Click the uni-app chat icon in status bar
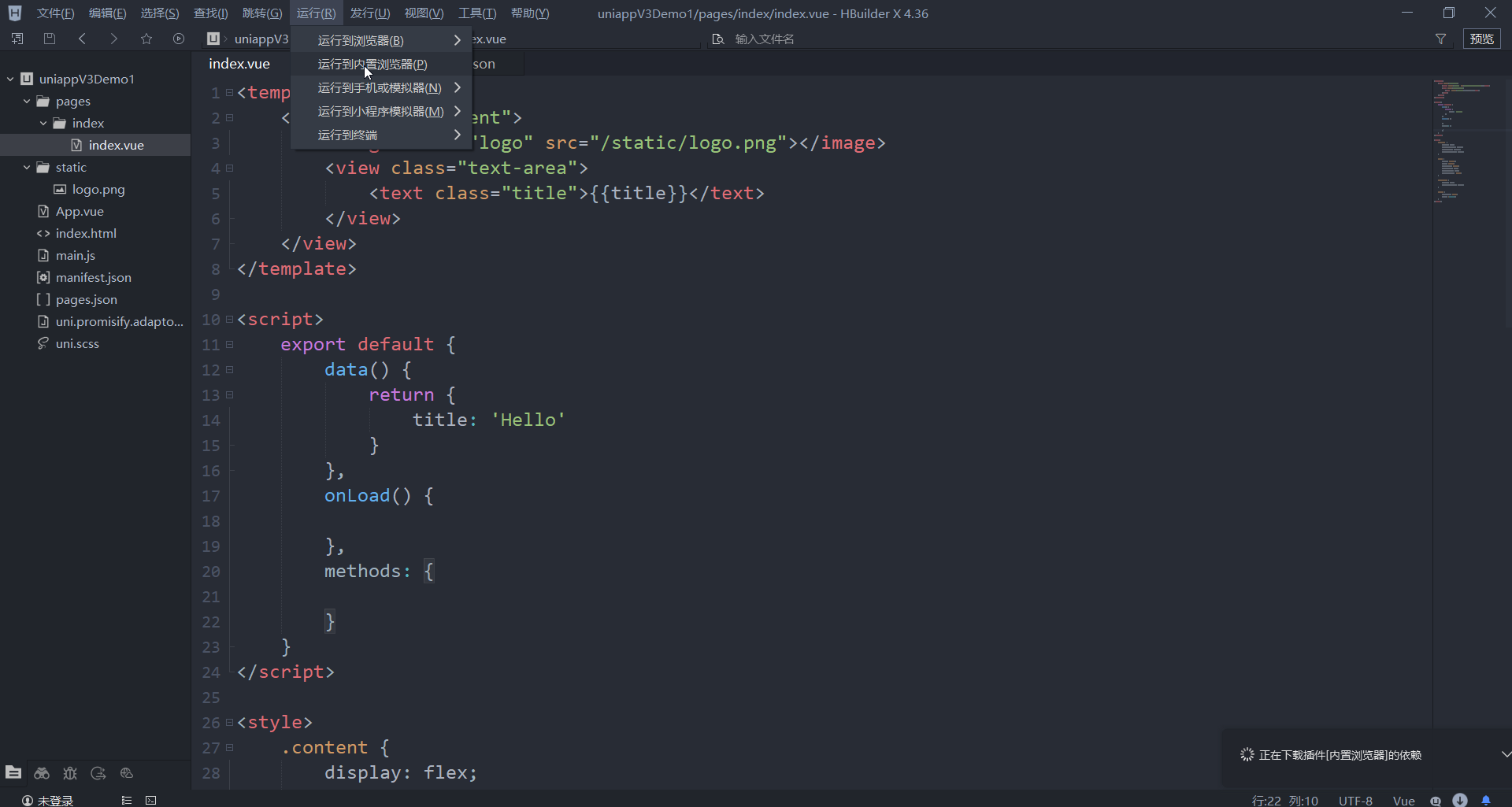Image resolution: width=1512 pixels, height=807 pixels. point(1436,800)
